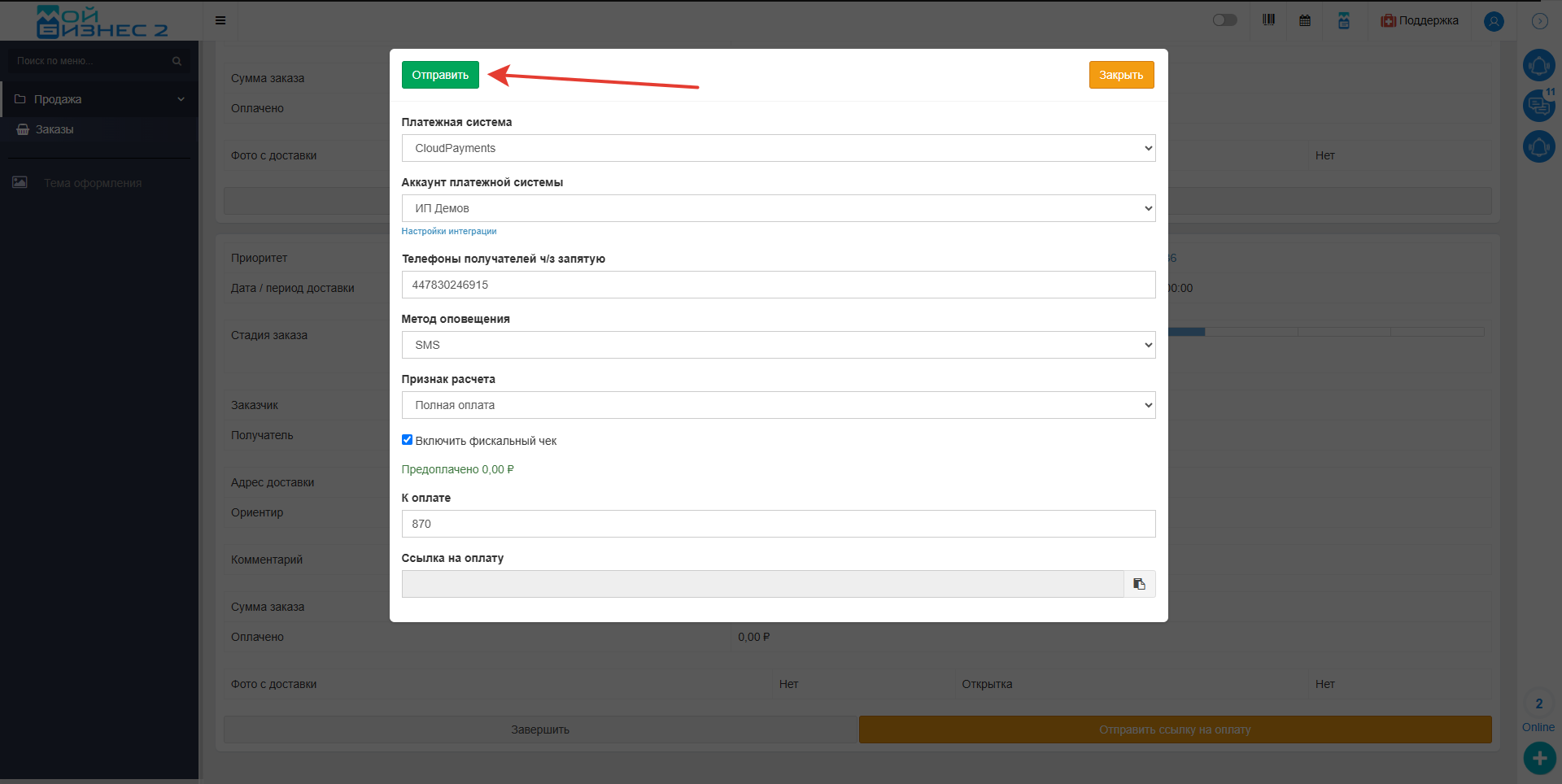Choose account in 'Аккаунт платежной системы' dropdown
The width and height of the screenshot is (1562, 784).
coord(779,208)
